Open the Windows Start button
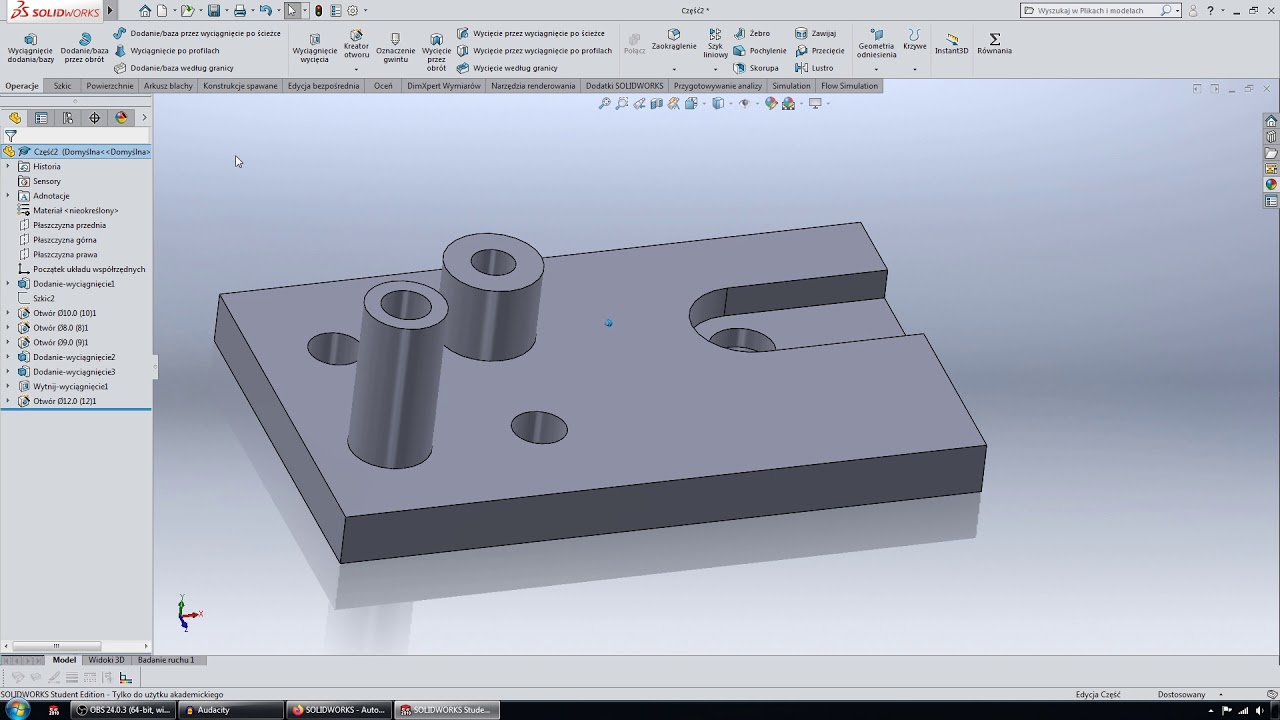The image size is (1280, 720). pos(17,710)
